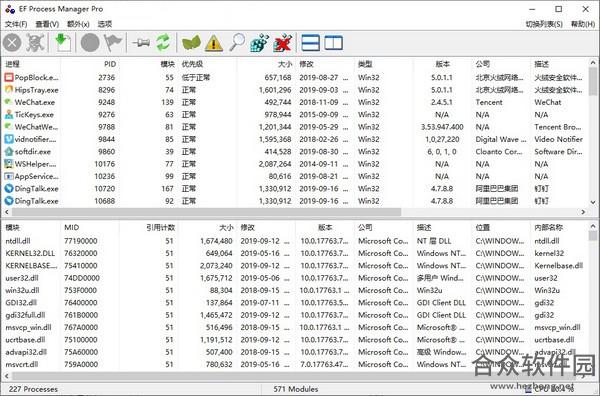The width and height of the screenshot is (600, 396).
Task: Sort processes by 进程 name column header
Action: 12,64
